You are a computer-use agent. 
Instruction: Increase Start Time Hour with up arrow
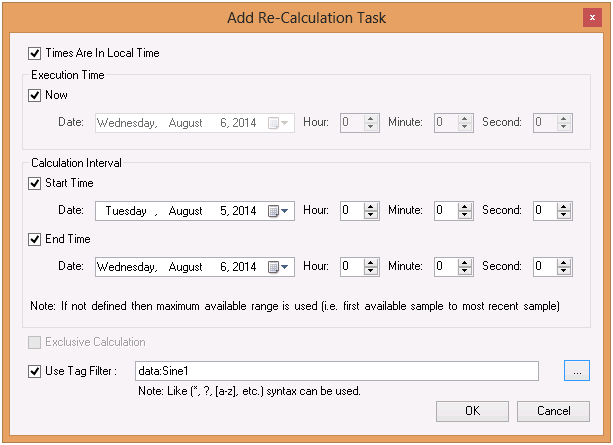371,207
